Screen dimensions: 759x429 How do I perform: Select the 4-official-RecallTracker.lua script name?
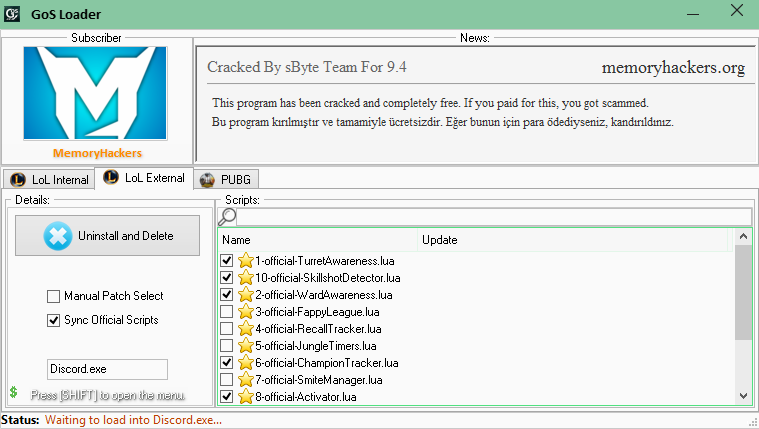coord(319,329)
